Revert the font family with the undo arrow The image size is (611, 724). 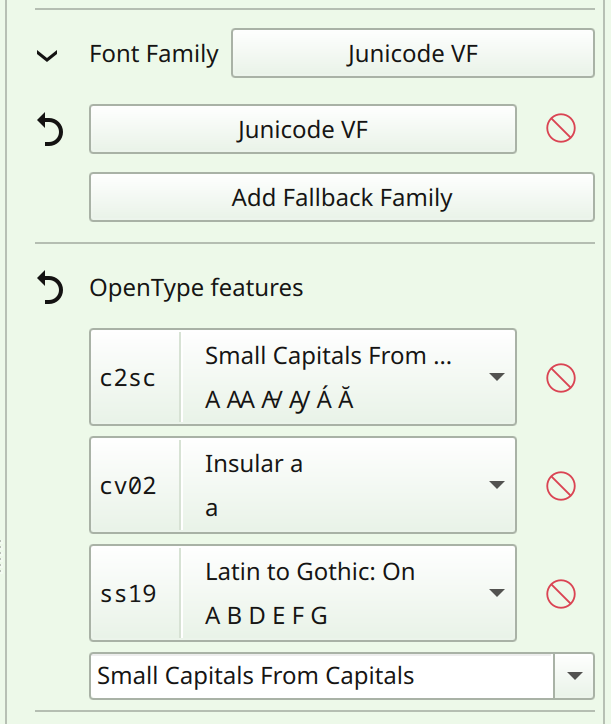[49, 130]
